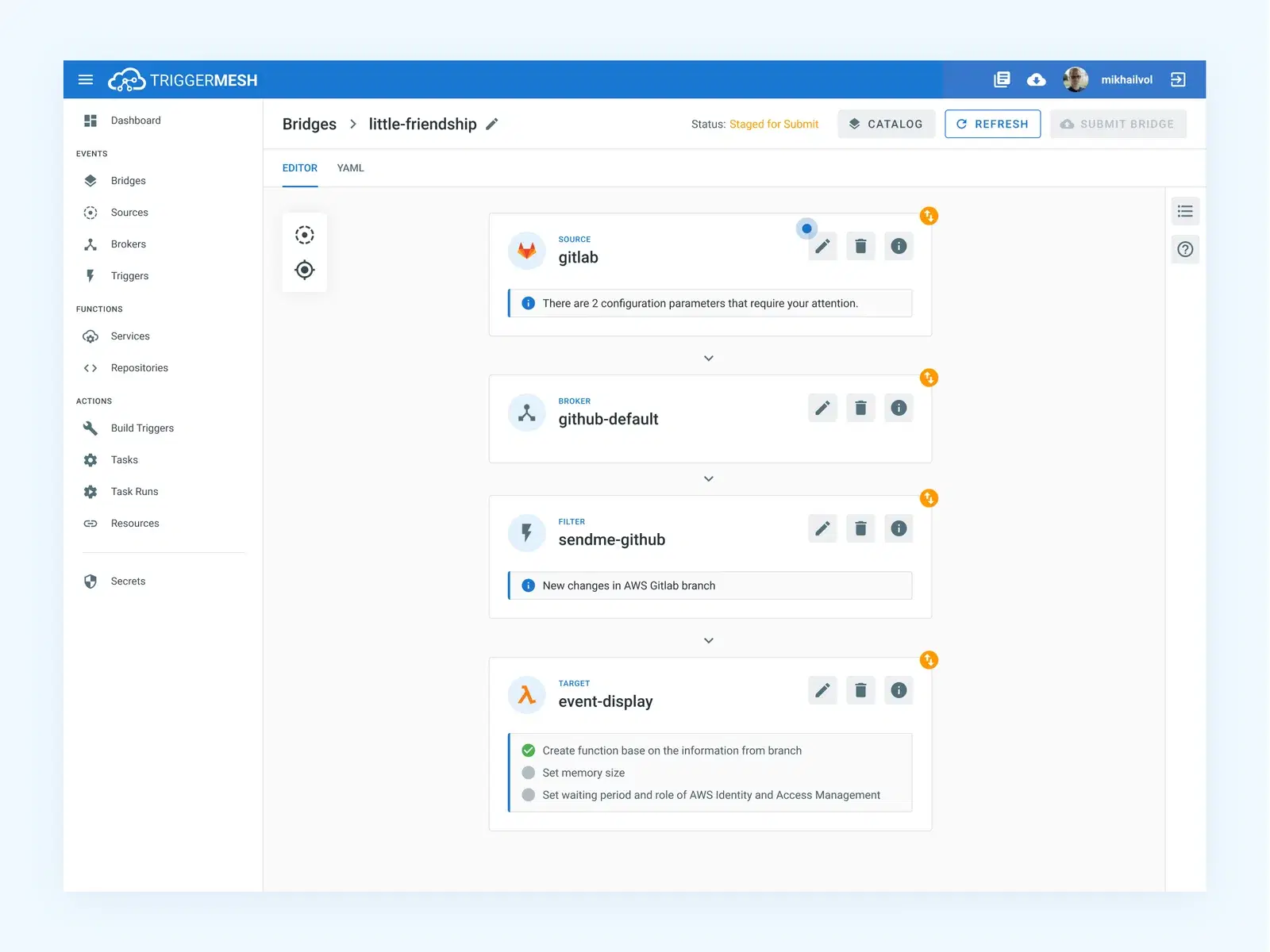Click the 'New changes in AWS Gitlab branch' notice
Viewport: 1270px width, 952px height.
(710, 585)
